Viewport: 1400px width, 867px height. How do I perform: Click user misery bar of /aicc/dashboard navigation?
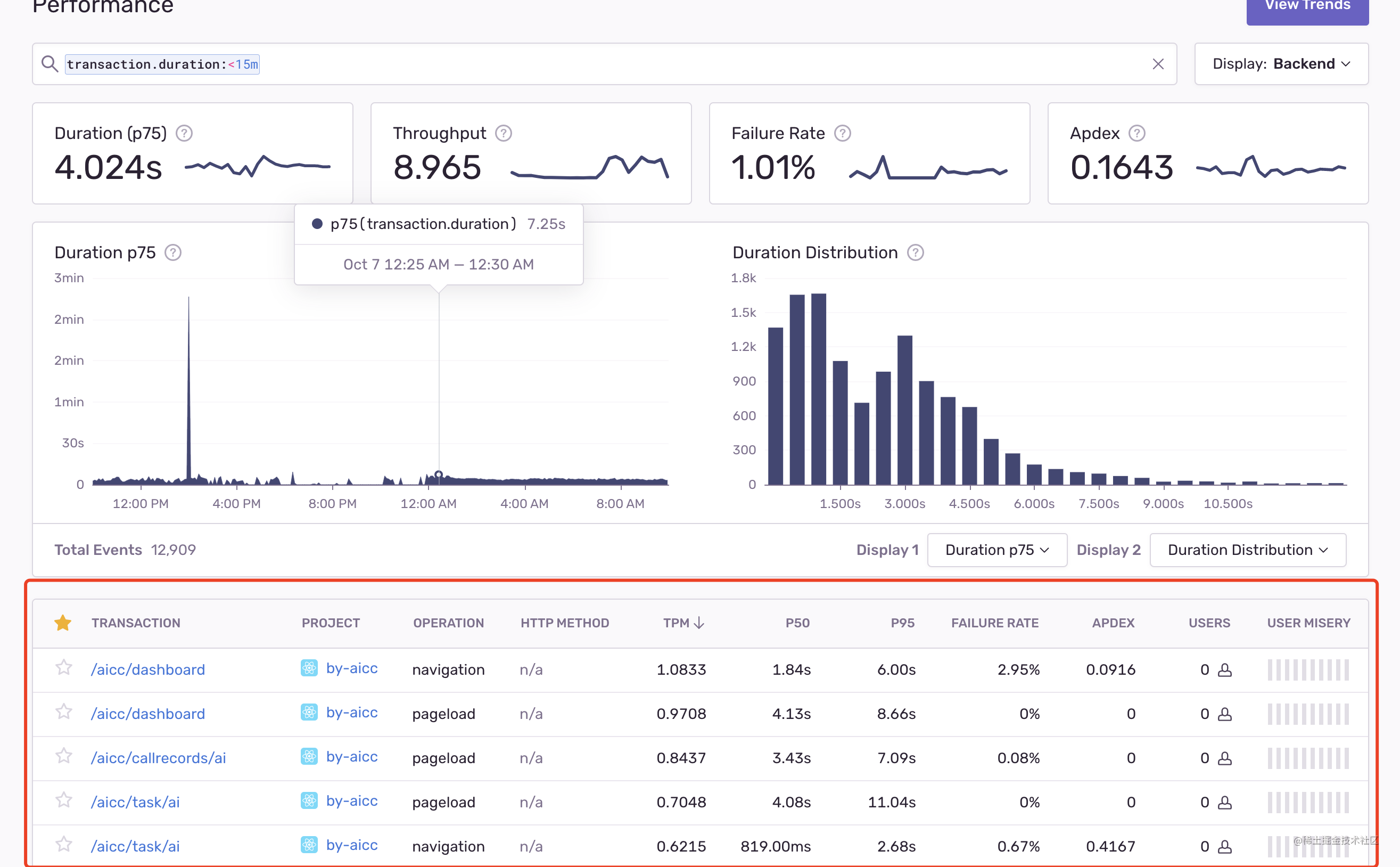[1308, 669]
